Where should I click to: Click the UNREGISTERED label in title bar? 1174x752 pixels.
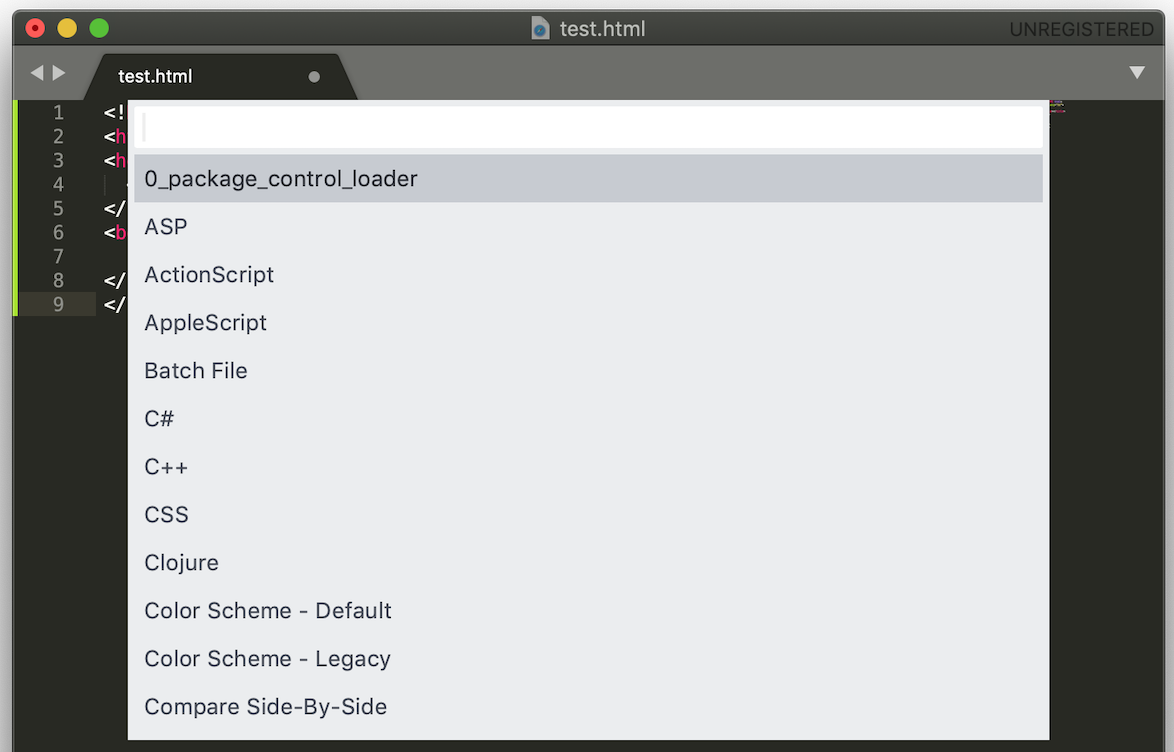coord(1081,29)
